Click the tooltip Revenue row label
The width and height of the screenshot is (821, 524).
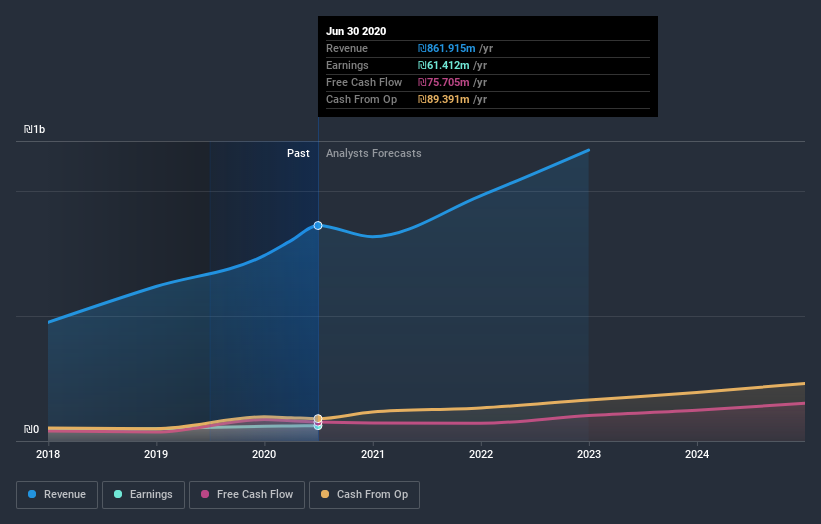(347, 48)
